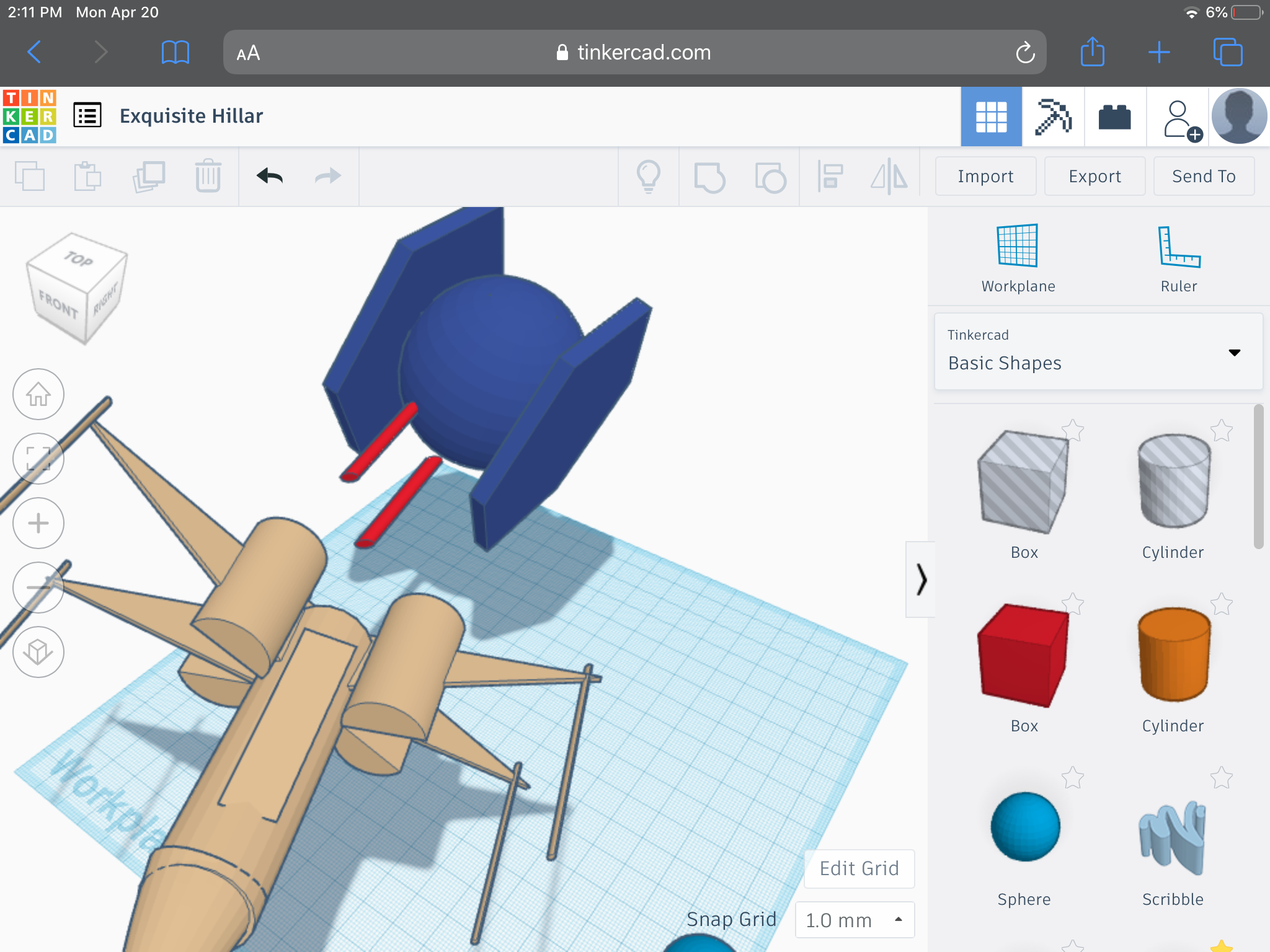This screenshot has width=1270, height=952.
Task: Redo the last action
Action: pos(328,177)
